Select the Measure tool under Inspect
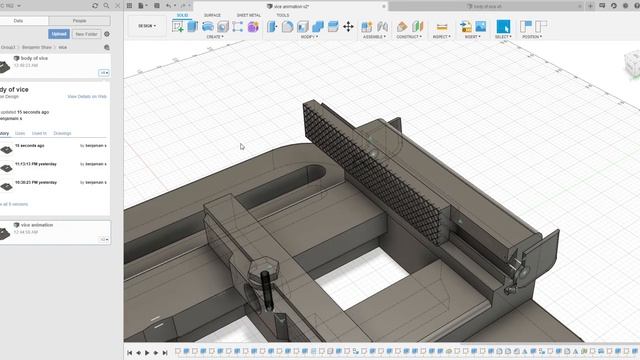 442,27
